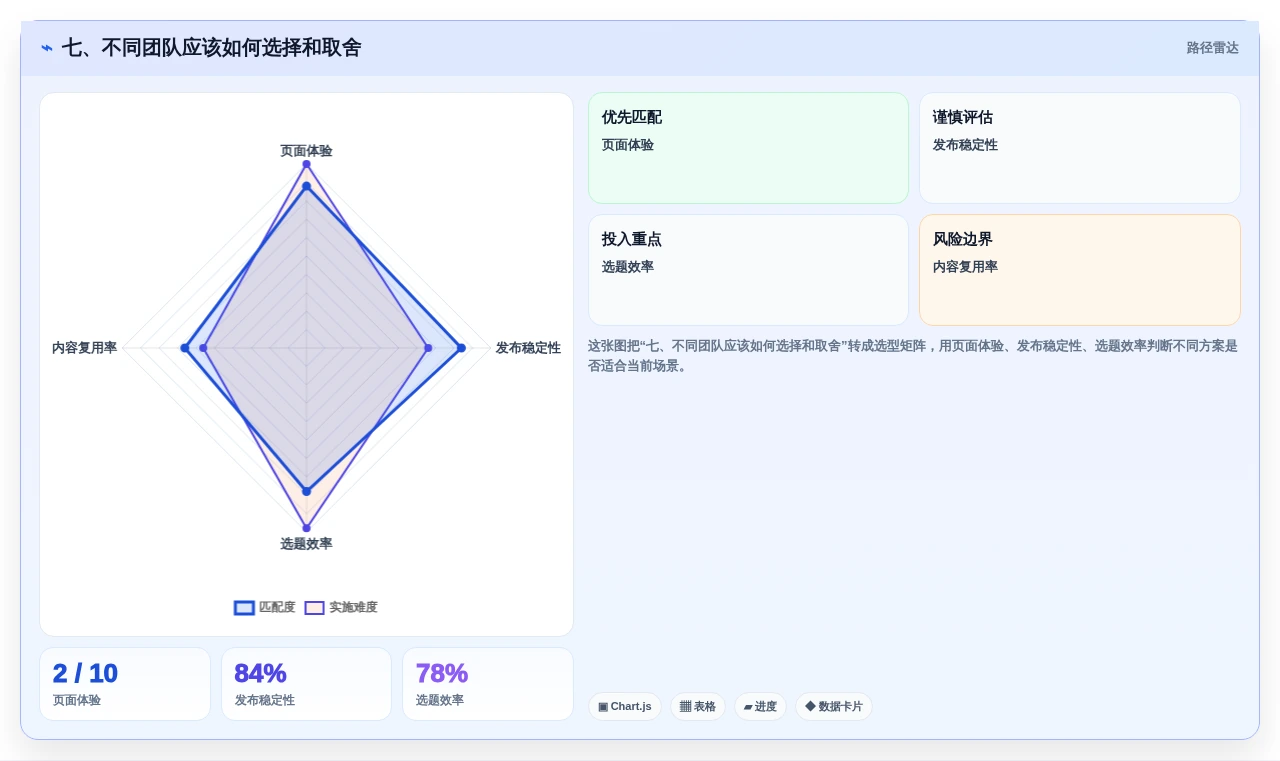Click the 内容复用率 radar axis label
The height and width of the screenshot is (761, 1280).
[x=84, y=348]
